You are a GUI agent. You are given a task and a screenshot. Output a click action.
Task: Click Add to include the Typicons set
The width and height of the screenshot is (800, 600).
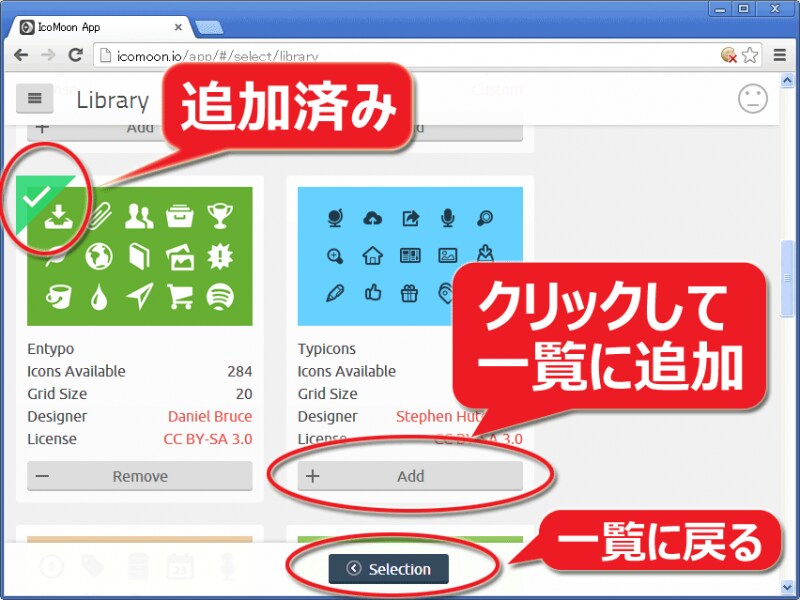coord(409,477)
